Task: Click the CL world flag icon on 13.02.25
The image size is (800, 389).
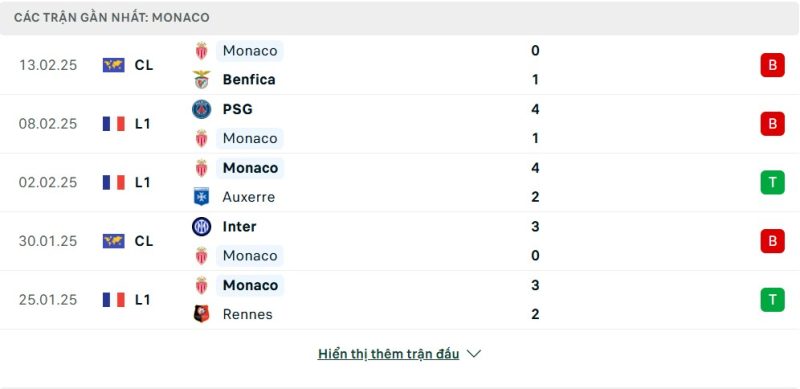Action: pyautogui.click(x=113, y=65)
